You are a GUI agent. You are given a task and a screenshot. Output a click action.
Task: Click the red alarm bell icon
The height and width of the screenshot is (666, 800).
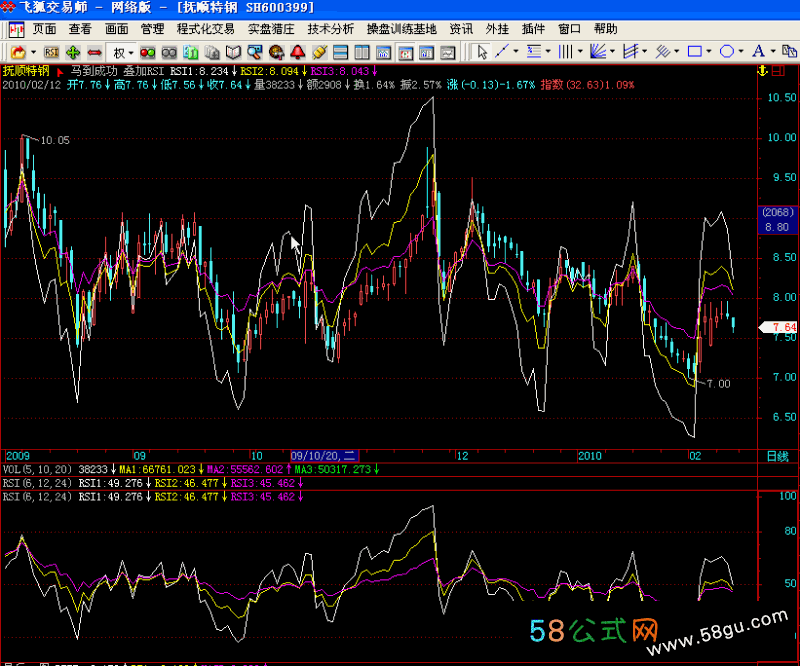297,52
